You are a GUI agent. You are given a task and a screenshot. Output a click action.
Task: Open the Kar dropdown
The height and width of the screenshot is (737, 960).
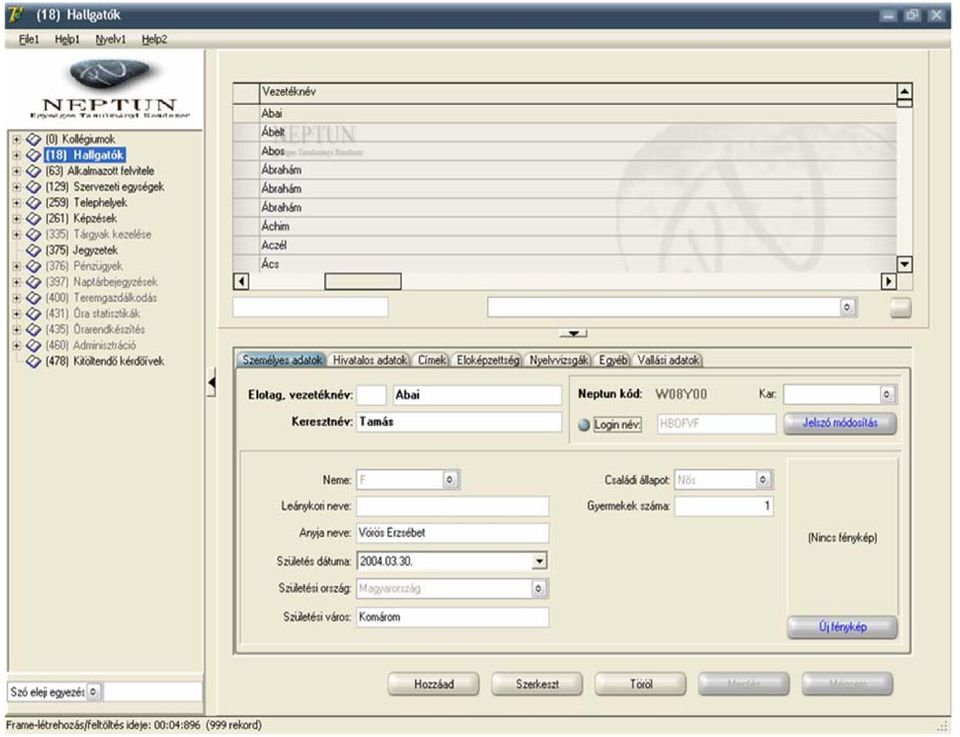pyautogui.click(x=887, y=395)
